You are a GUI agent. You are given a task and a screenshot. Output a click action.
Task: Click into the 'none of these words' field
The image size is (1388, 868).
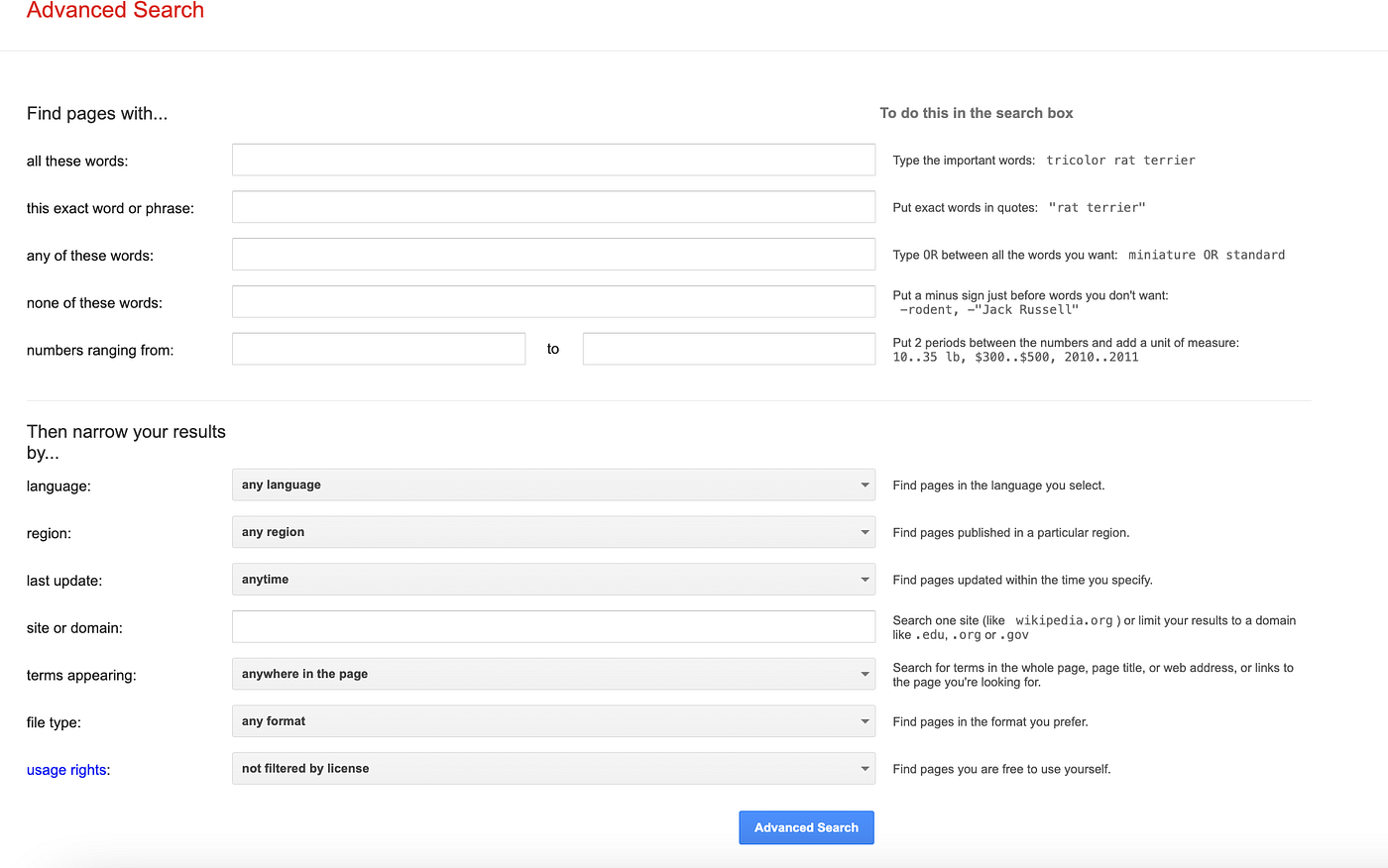pyautogui.click(x=553, y=301)
